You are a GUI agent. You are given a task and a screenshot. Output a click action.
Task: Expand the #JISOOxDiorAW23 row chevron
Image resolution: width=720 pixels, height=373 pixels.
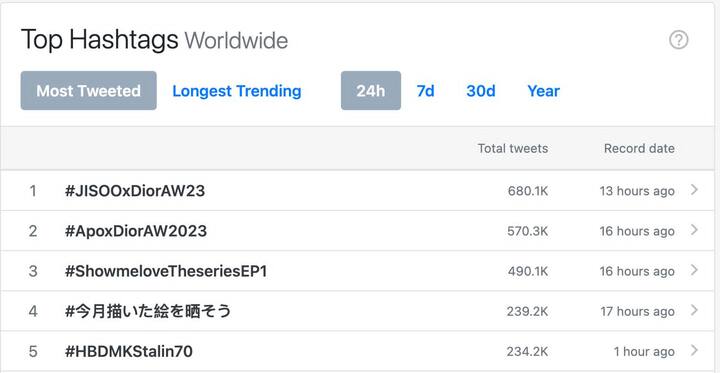(x=694, y=190)
